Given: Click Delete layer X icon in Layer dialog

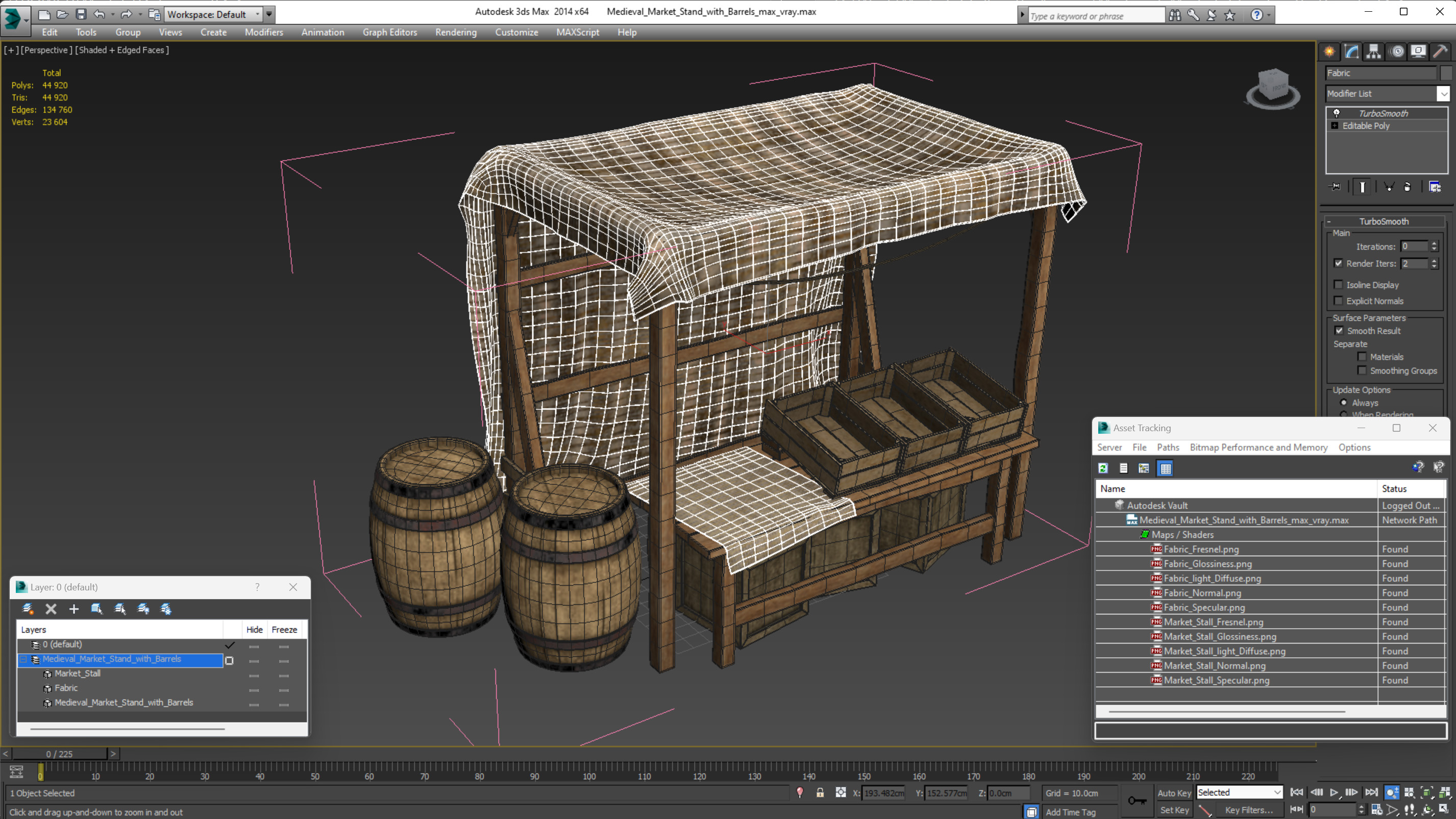Looking at the screenshot, I should point(51,609).
